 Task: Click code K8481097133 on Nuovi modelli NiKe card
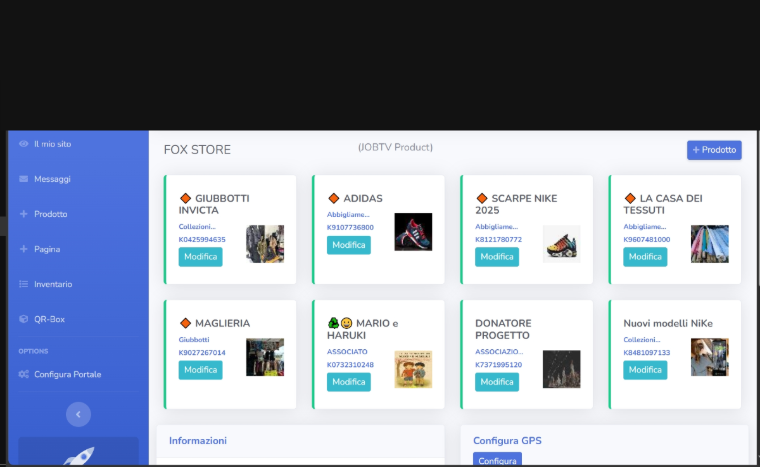647,353
